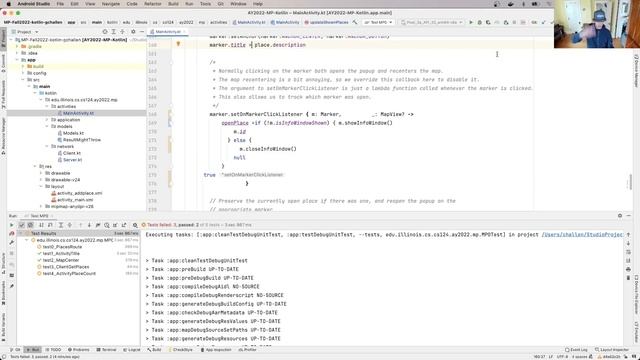Collapse the layout folder in project tree

point(41,187)
